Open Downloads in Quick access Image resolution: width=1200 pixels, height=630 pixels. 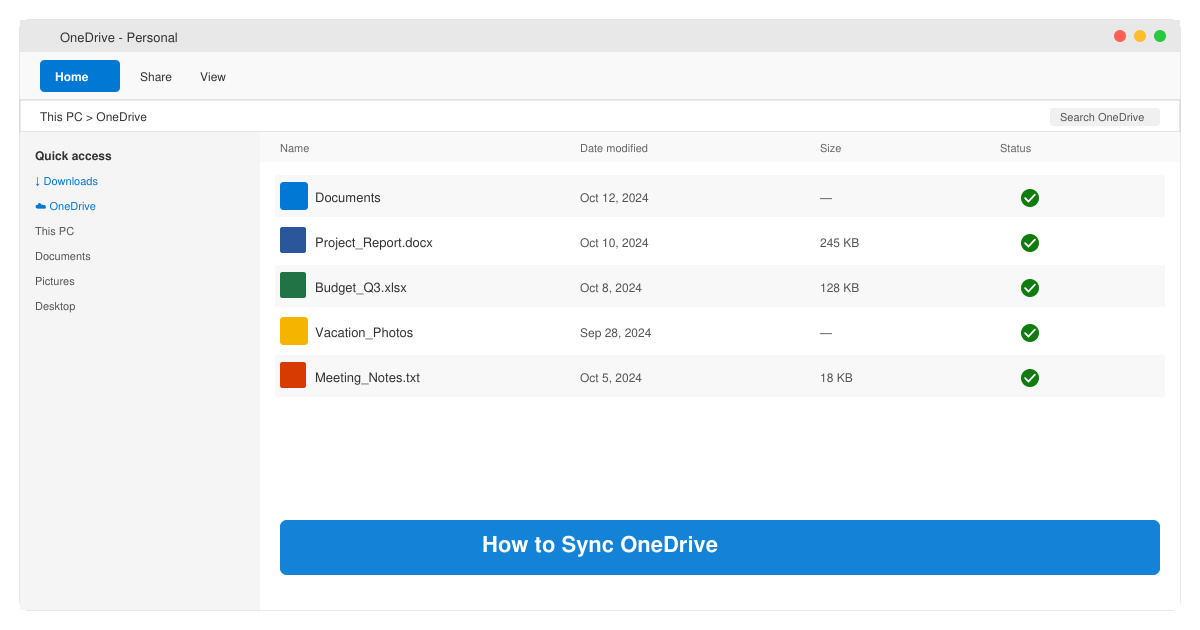[66, 181]
